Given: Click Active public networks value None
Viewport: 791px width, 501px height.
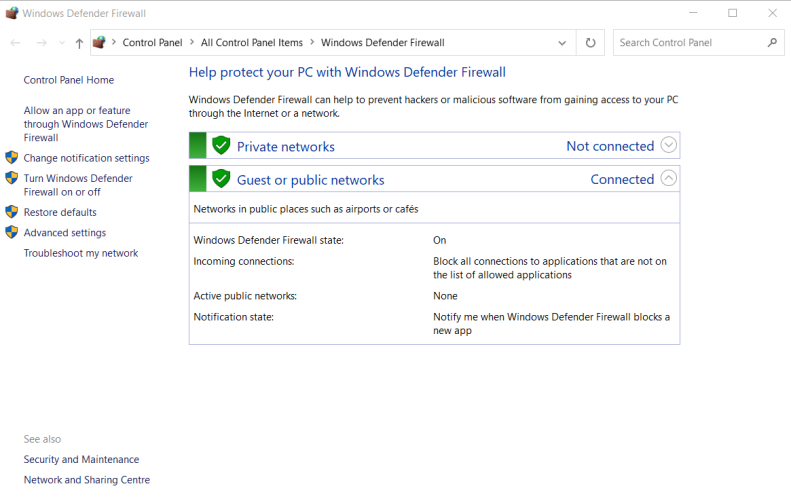Looking at the screenshot, I should (445, 296).
